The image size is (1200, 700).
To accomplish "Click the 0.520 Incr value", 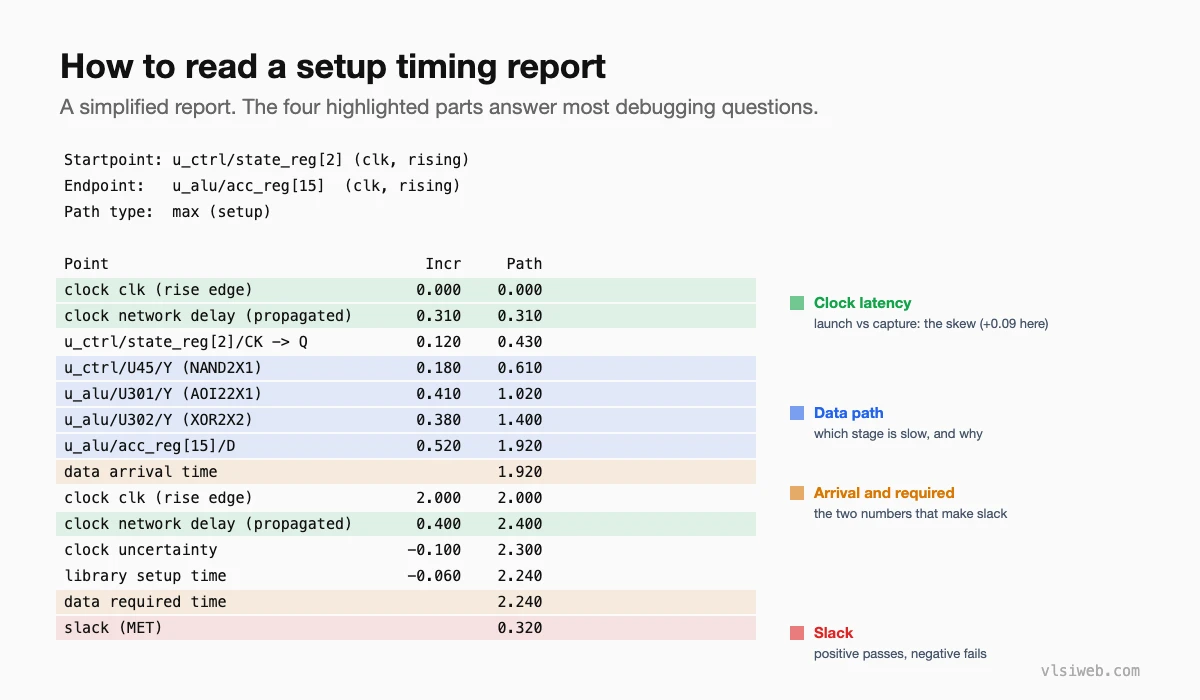I will tap(439, 446).
